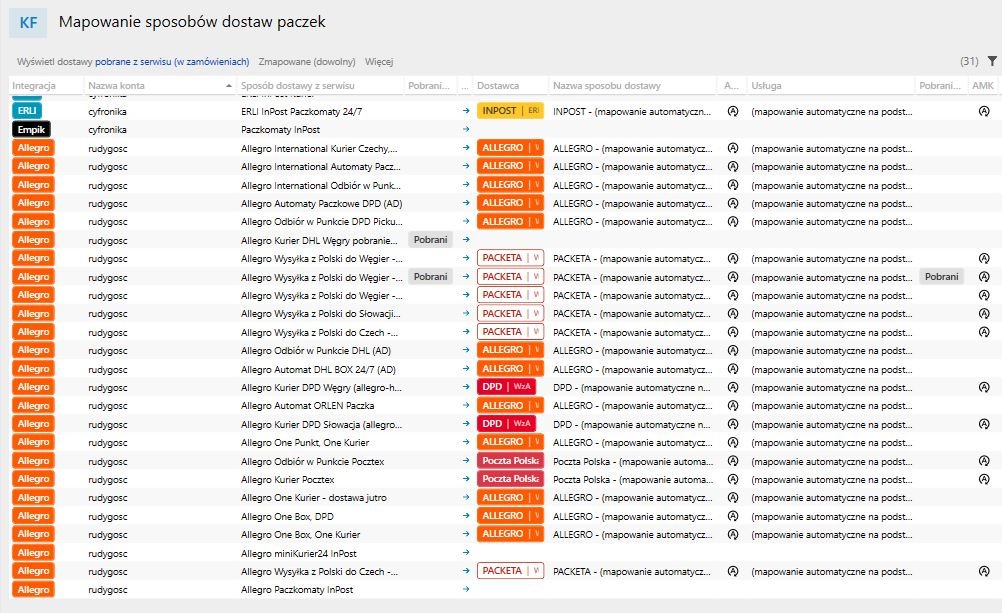Click the Więcej link
This screenshot has height=613, width=1002.
379,61
